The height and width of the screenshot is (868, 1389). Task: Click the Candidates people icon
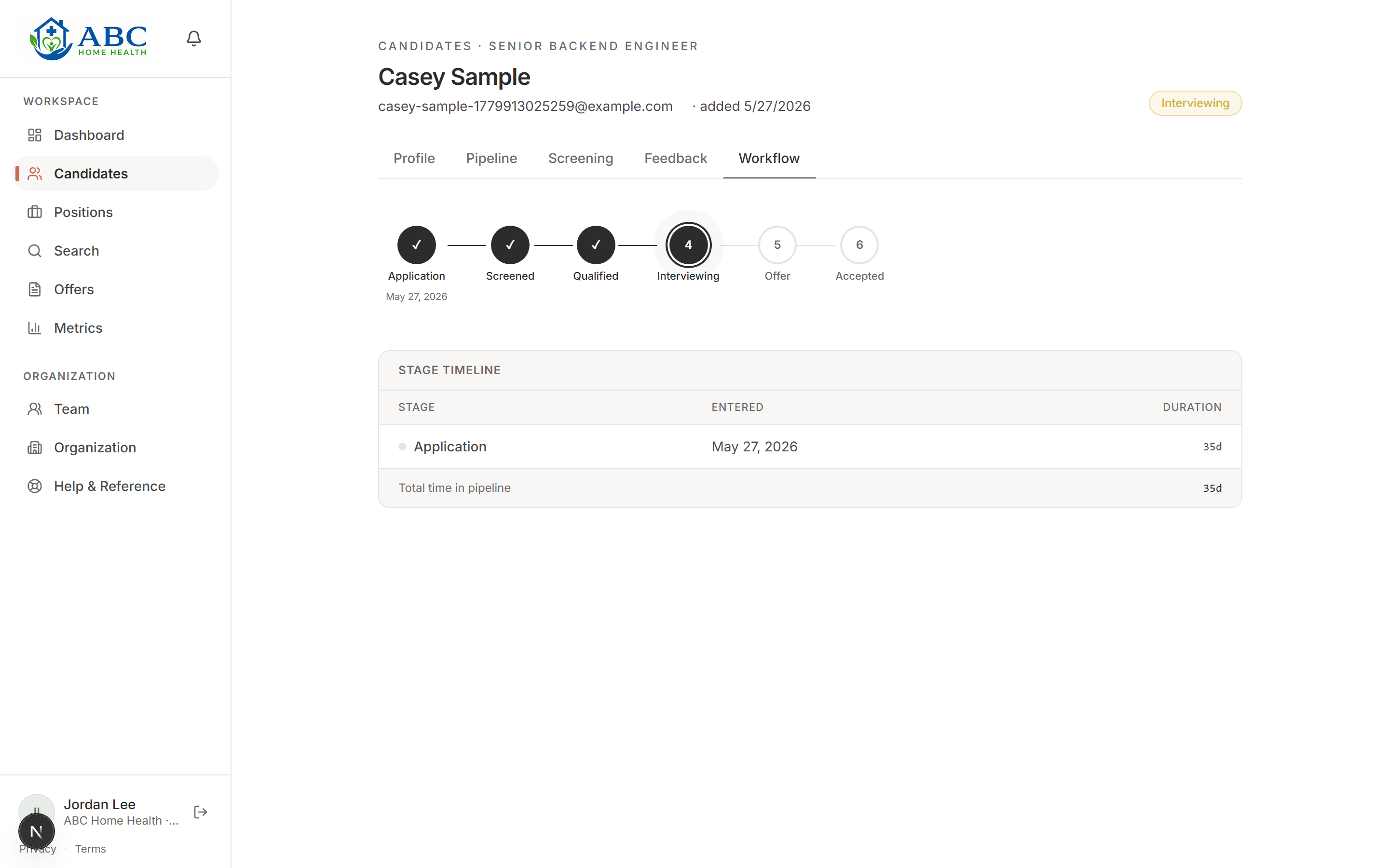34,174
